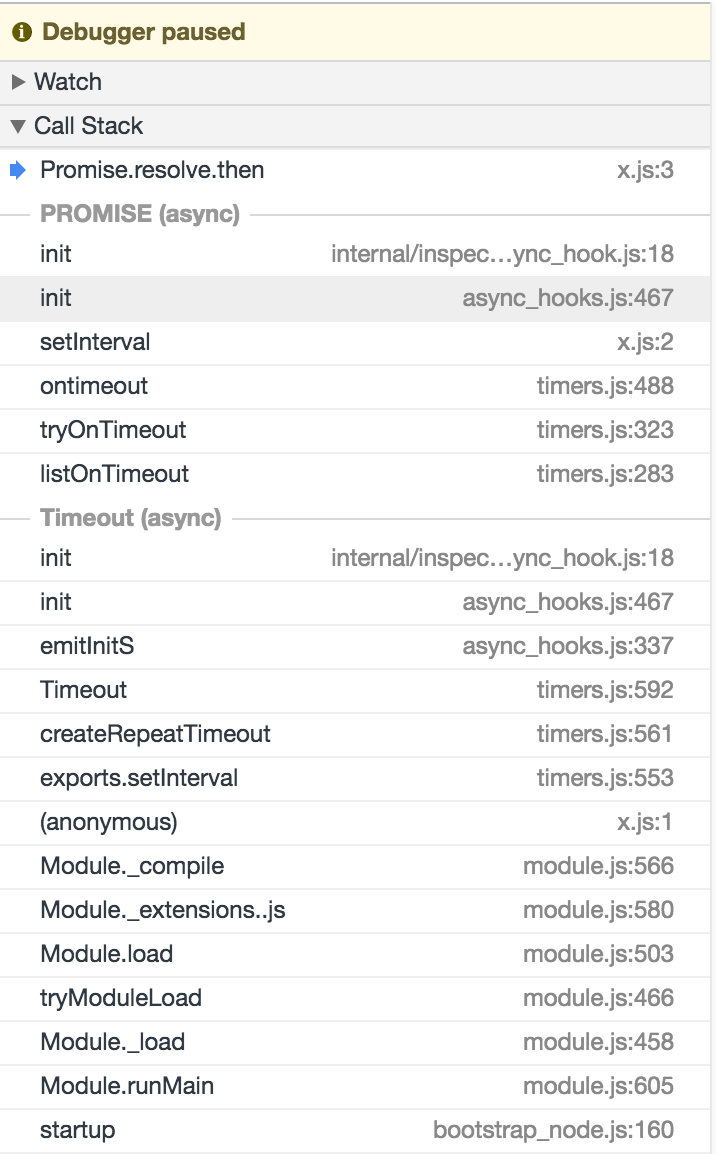The image size is (716, 1154).
Task: Select the exports.setInterval frame
Action: tap(355, 778)
